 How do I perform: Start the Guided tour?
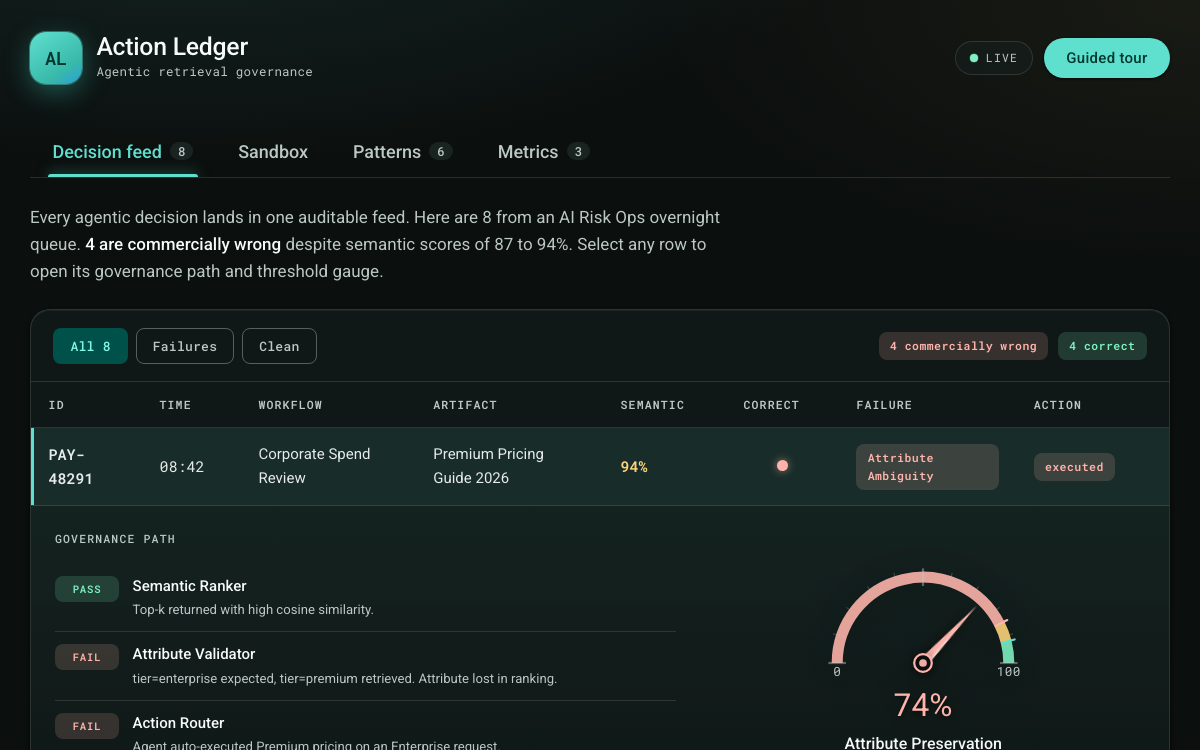(1106, 58)
